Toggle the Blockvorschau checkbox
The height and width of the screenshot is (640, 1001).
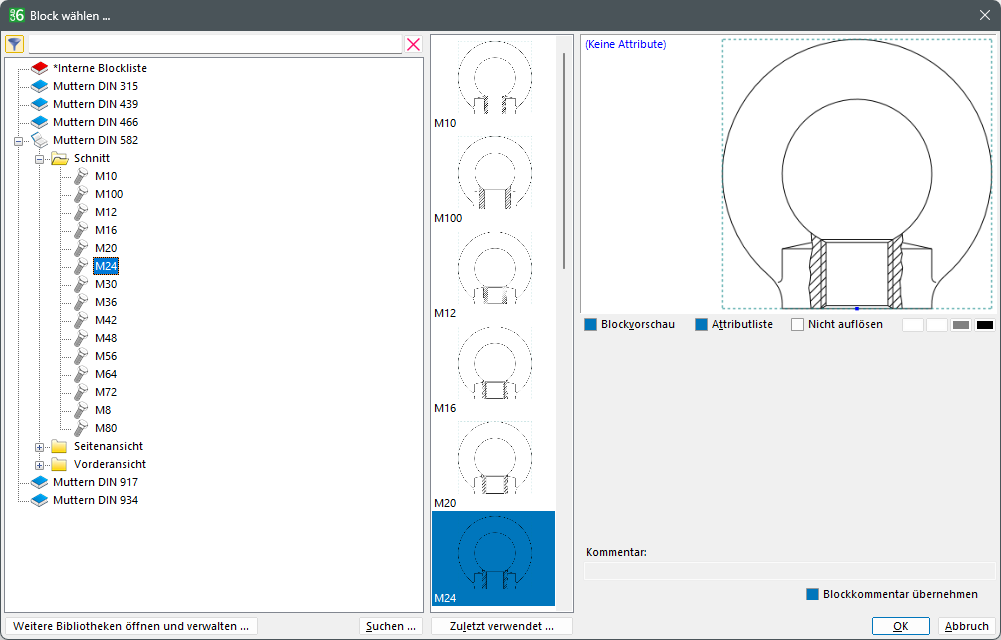click(x=591, y=325)
